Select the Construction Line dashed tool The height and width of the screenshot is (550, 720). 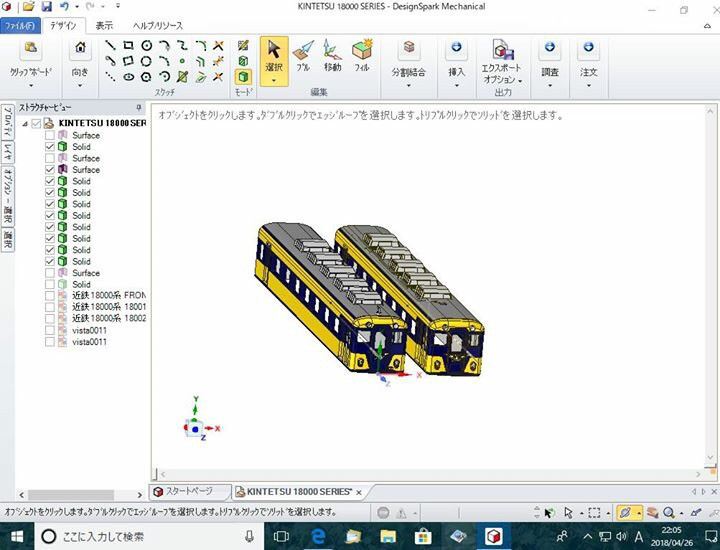[110, 76]
